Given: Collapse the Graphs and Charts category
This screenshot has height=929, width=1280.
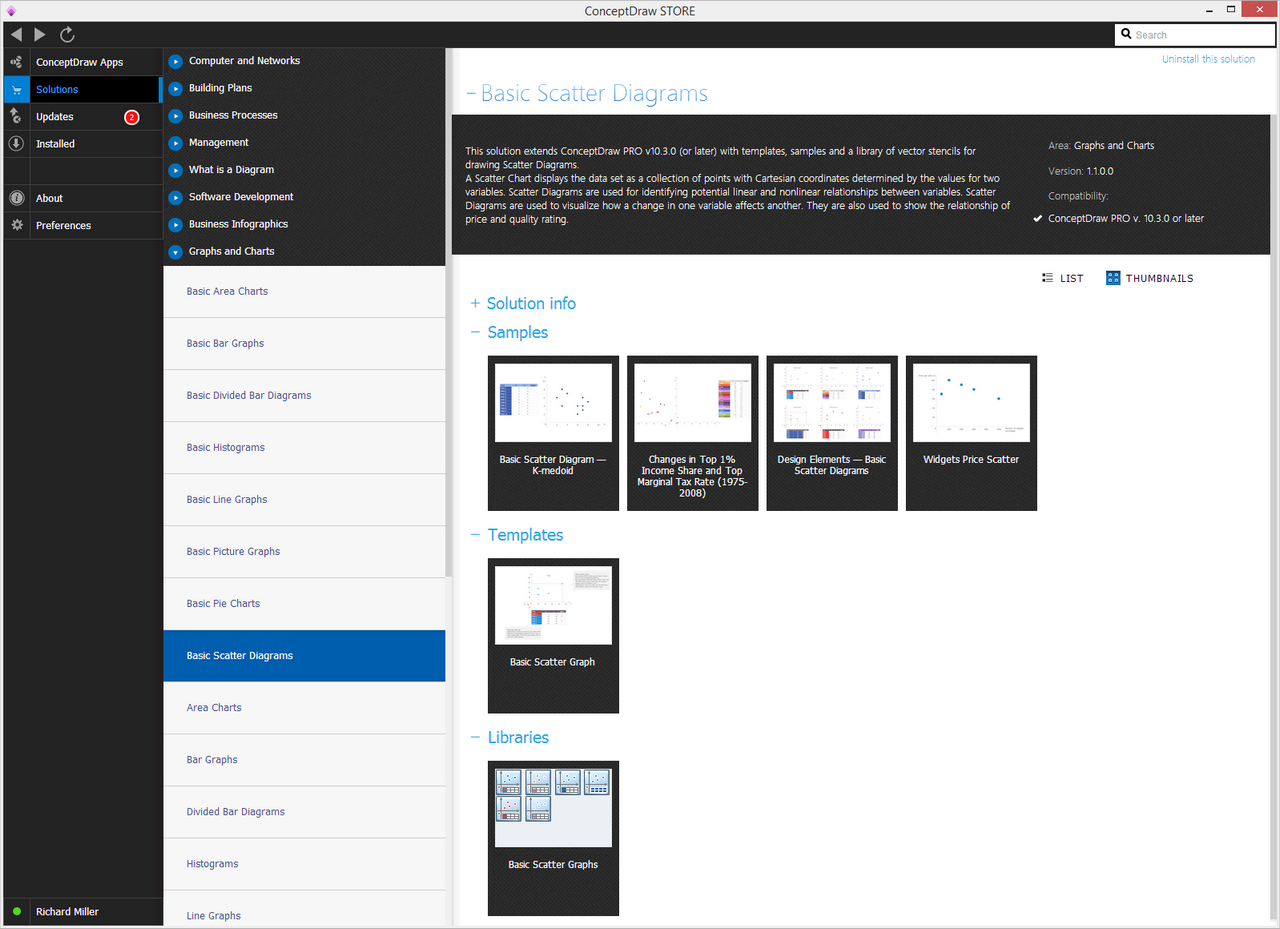Looking at the screenshot, I should (x=176, y=252).
